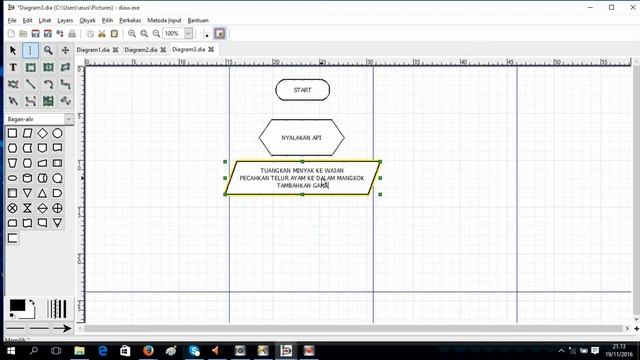Pick the flowchart Predefined process shape
Screen dimensions: 640x360
(x=58, y=163)
